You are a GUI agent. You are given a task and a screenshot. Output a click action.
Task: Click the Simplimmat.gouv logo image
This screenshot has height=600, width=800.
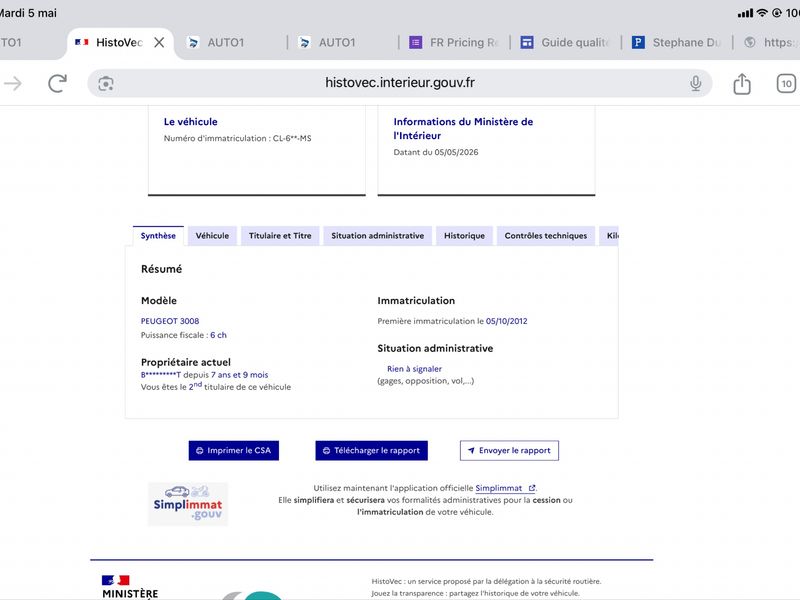188,504
